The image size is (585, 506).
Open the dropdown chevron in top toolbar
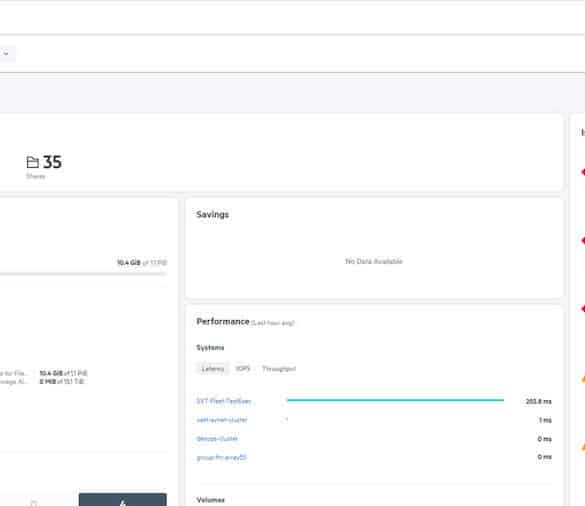(x=6, y=53)
